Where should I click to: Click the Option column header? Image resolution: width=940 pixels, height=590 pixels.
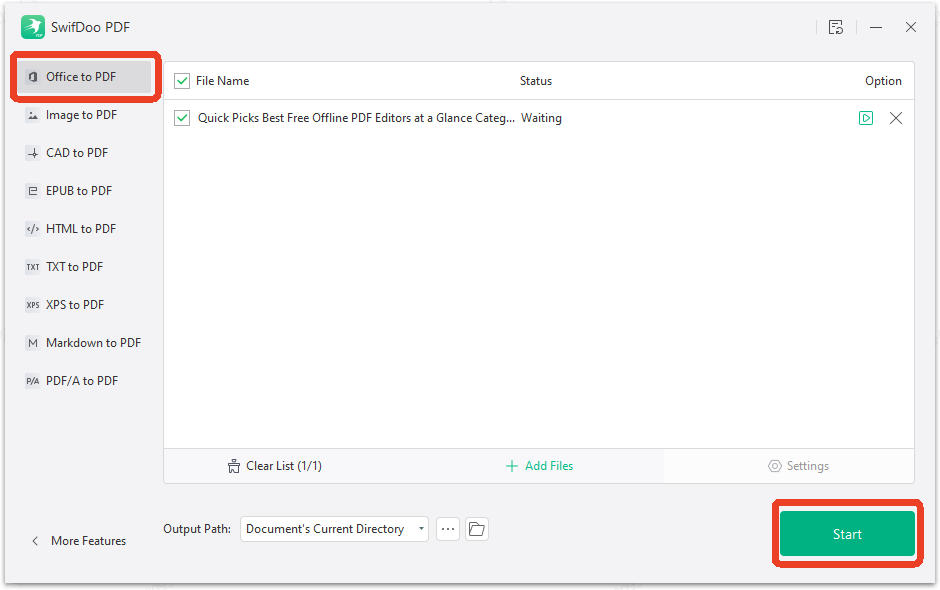(883, 81)
